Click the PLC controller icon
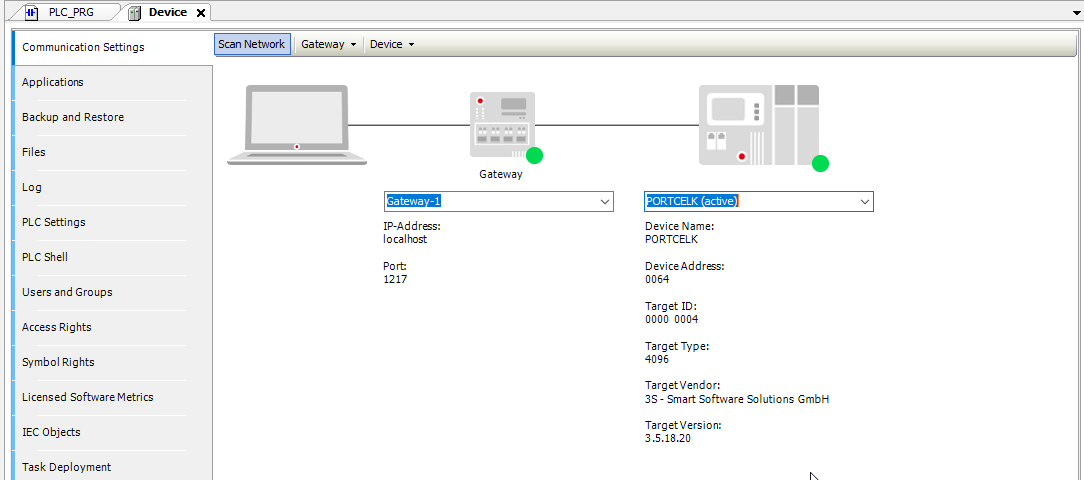Viewport: 1084px width, 480px height. pyautogui.click(x=759, y=124)
